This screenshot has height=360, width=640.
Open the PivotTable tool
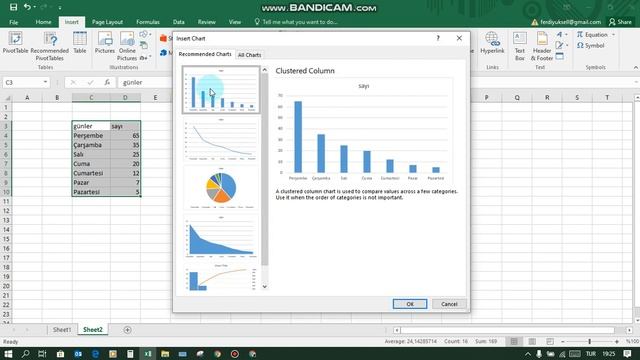(x=16, y=43)
